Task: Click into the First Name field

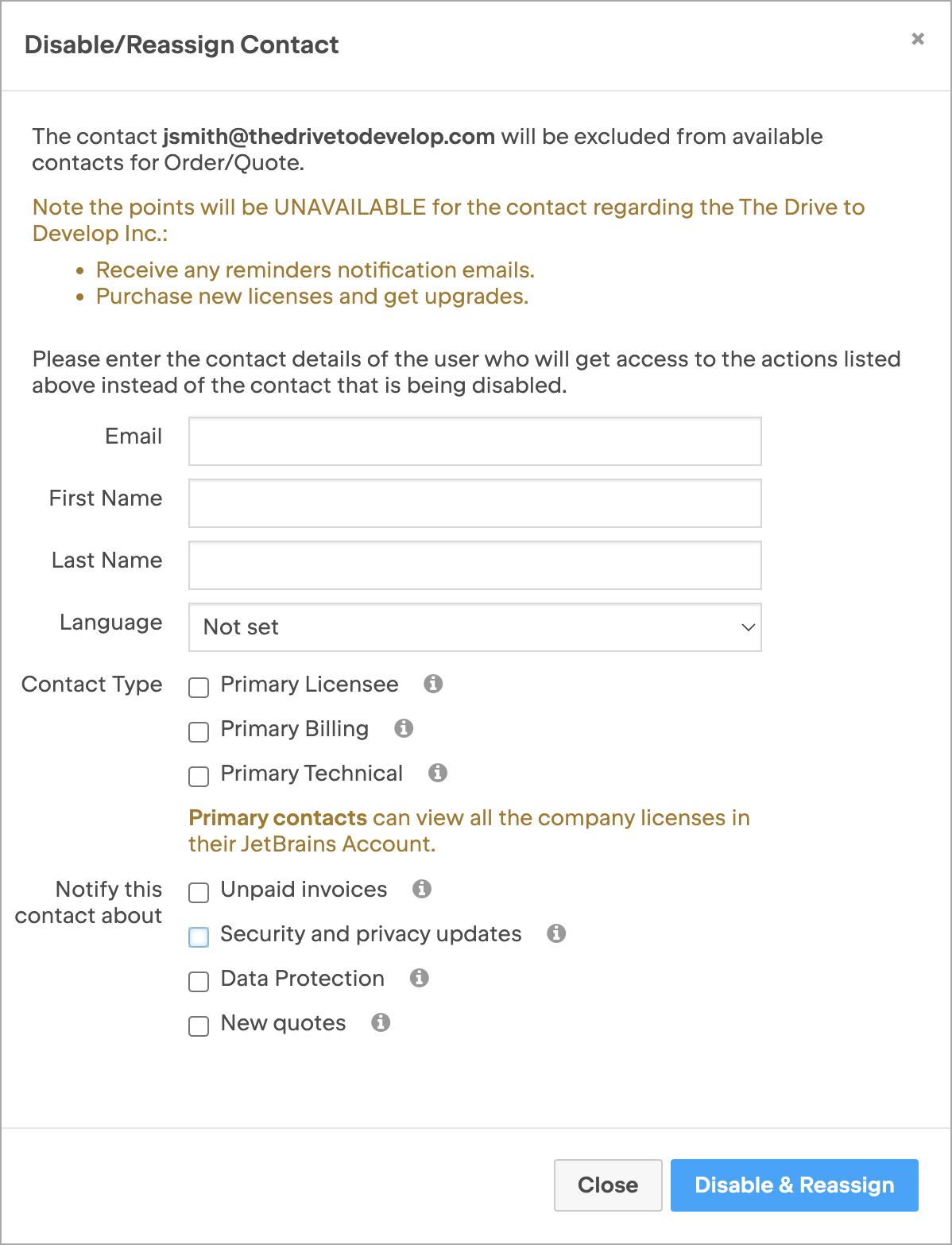Action: [x=474, y=503]
